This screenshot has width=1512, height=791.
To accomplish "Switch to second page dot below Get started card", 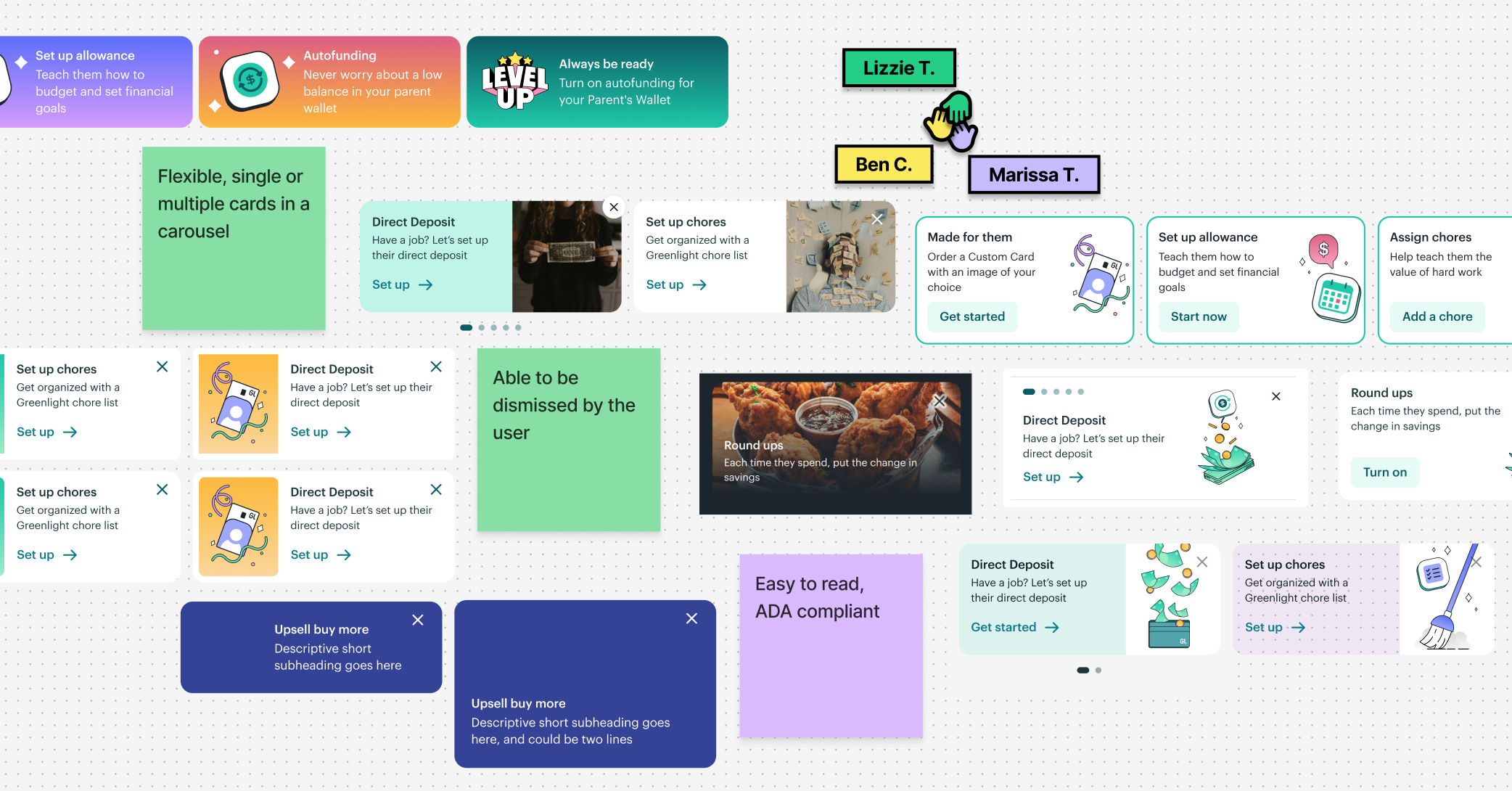I will [x=1098, y=670].
